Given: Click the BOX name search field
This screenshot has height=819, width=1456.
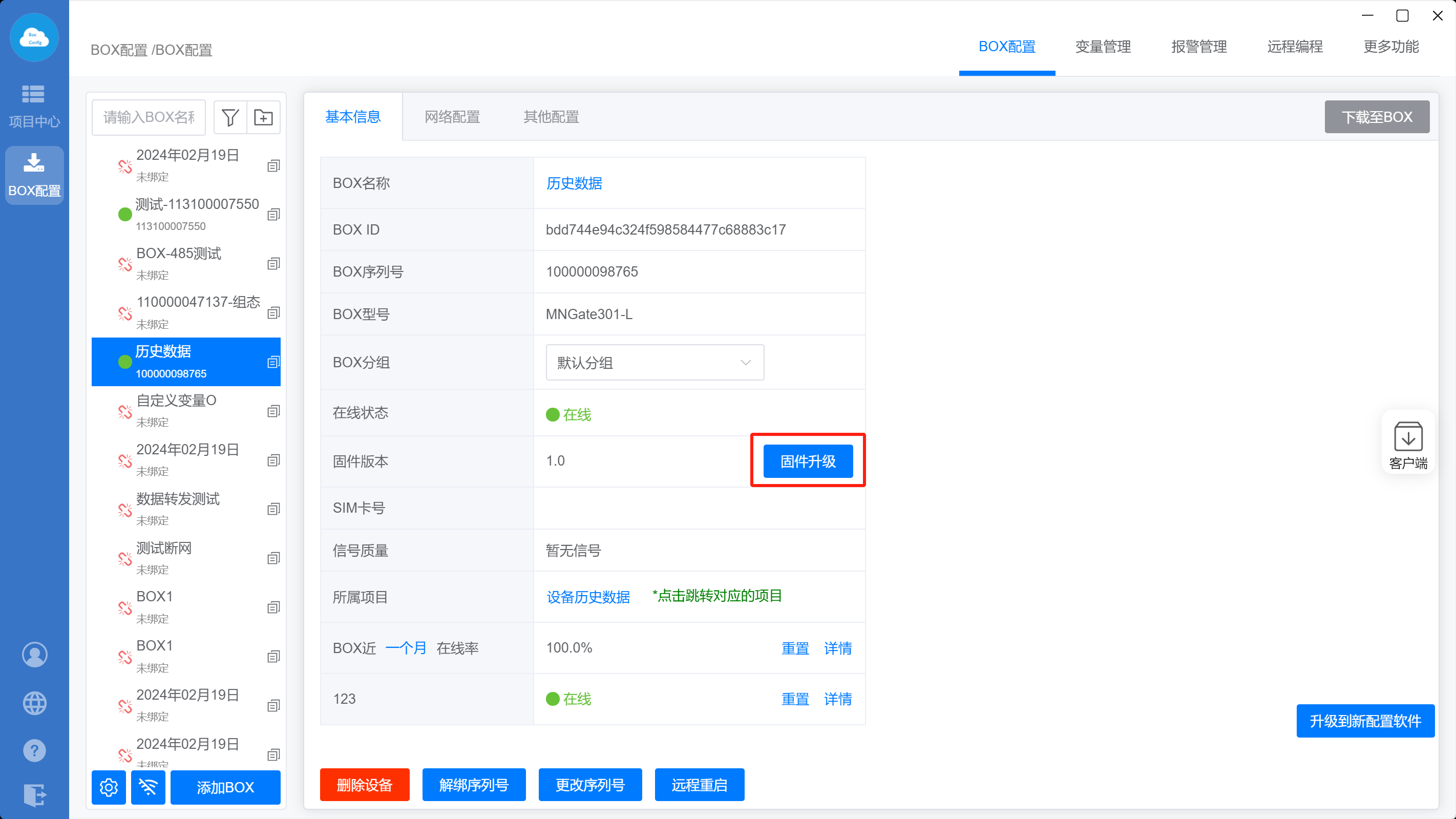Looking at the screenshot, I should [149, 118].
